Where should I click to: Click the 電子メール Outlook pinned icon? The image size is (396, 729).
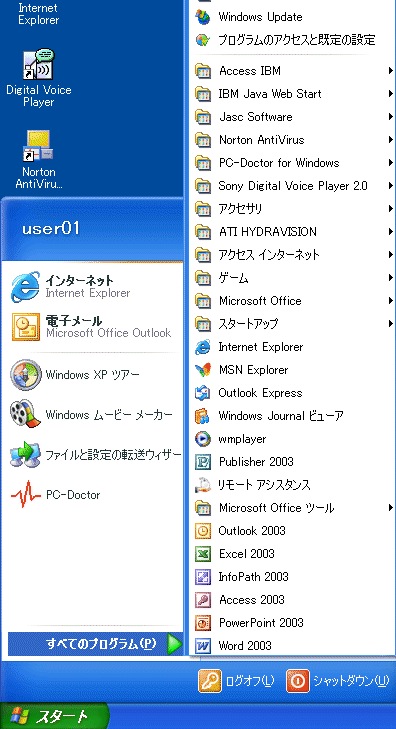[x=25, y=327]
